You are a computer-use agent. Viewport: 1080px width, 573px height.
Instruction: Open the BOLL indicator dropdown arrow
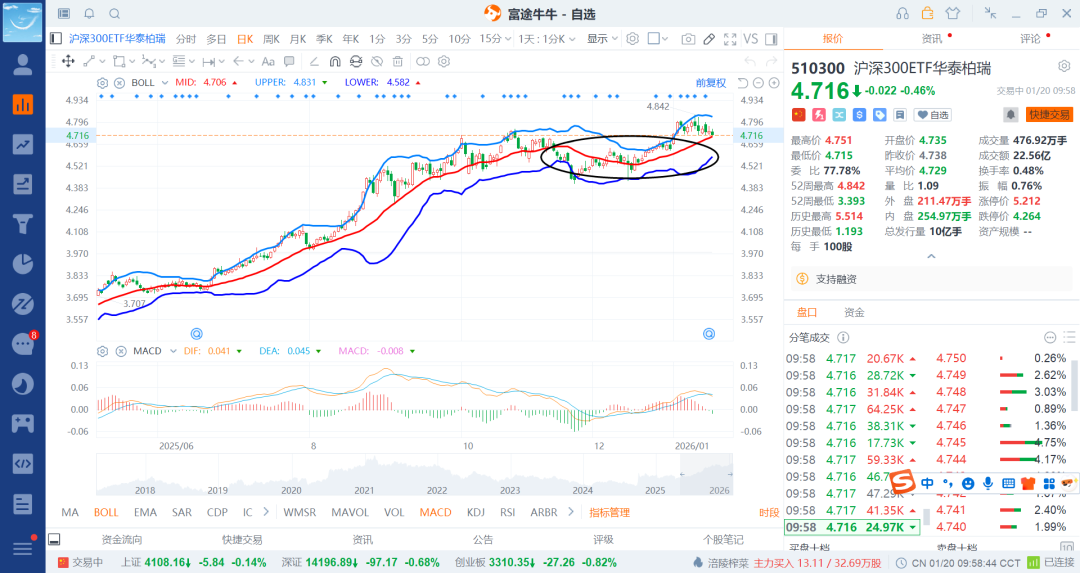[x=165, y=83]
